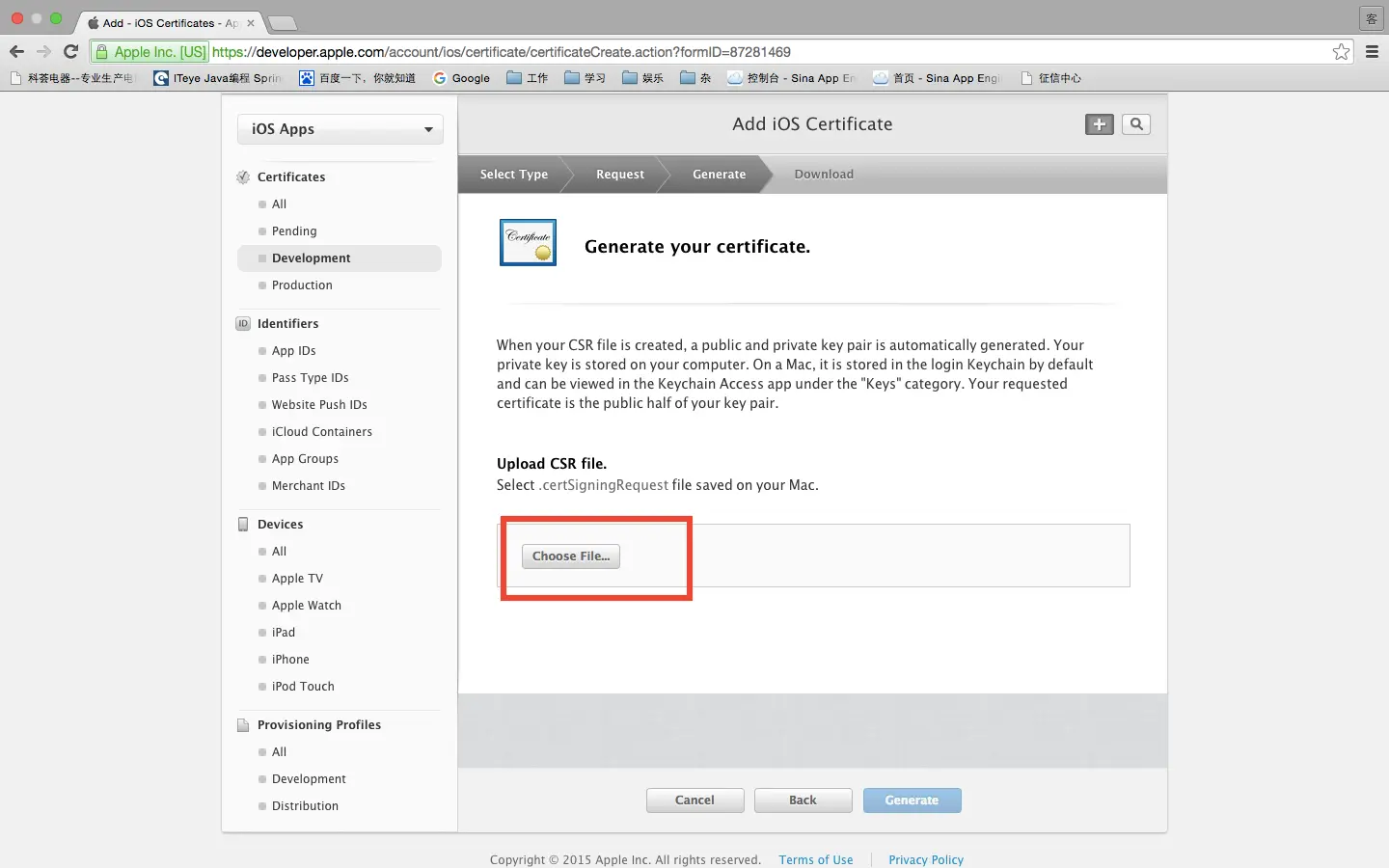Image resolution: width=1389 pixels, height=868 pixels.
Task: Open the Privacy Policy link
Action: [x=926, y=860]
